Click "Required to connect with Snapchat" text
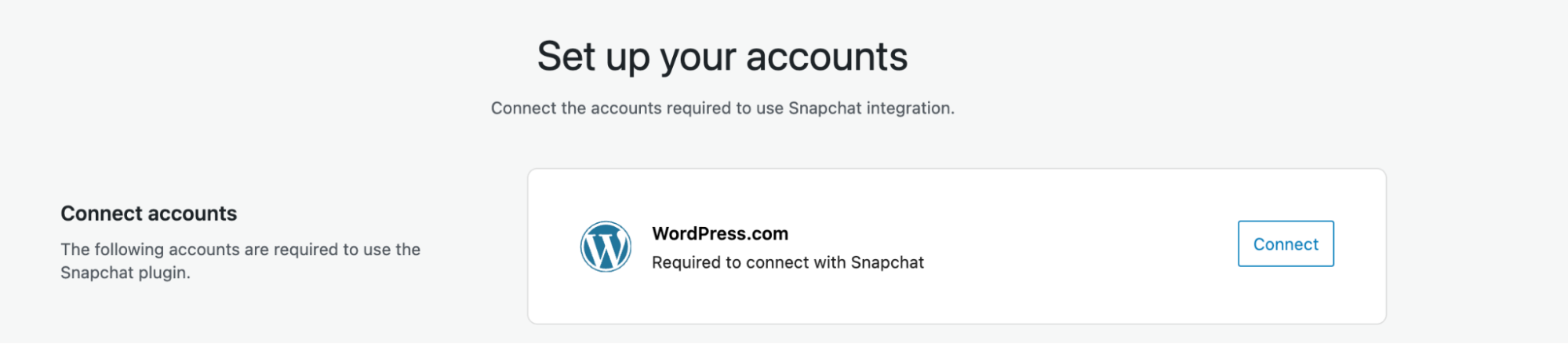 (x=787, y=262)
